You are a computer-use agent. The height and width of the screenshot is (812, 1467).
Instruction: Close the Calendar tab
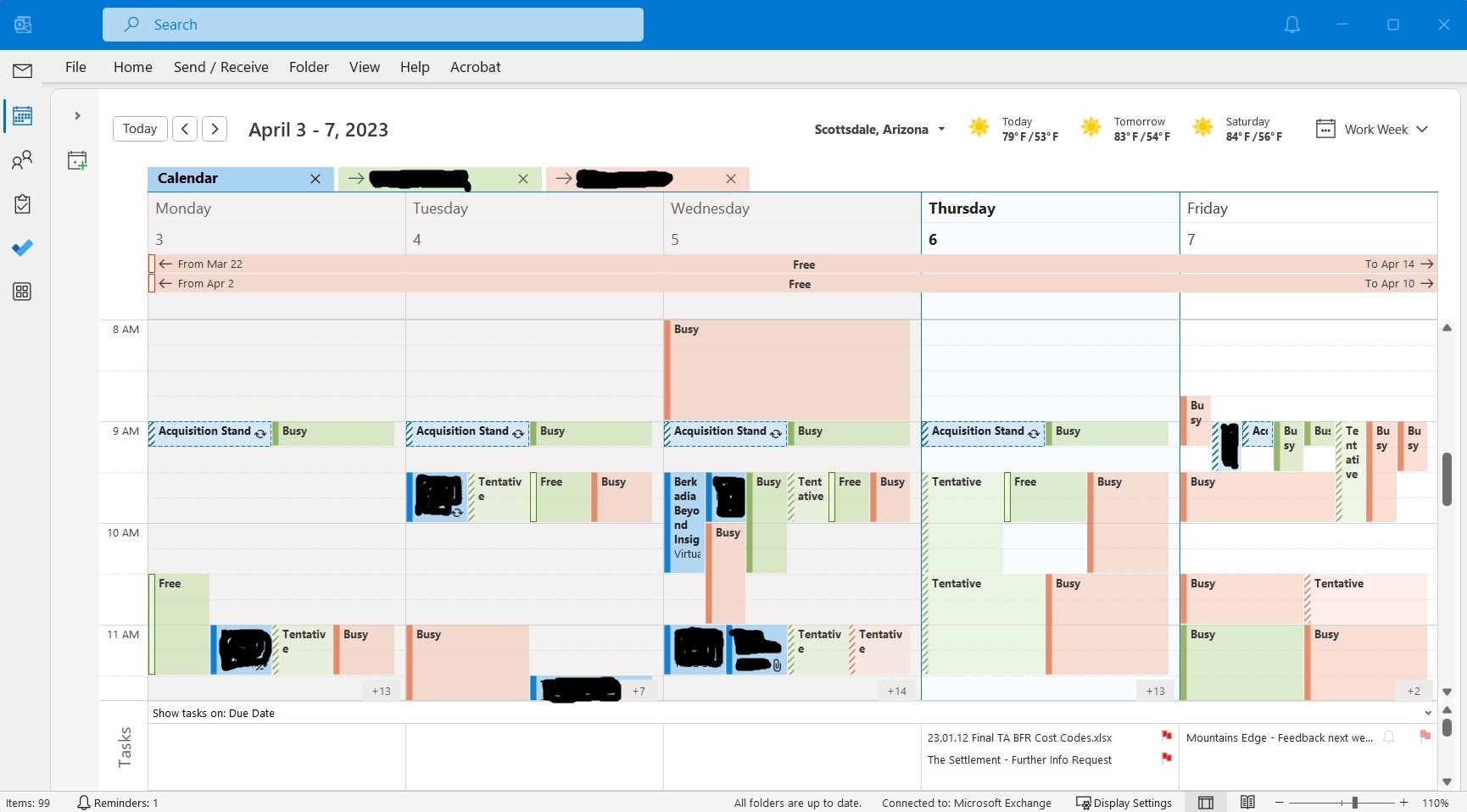[x=315, y=179]
